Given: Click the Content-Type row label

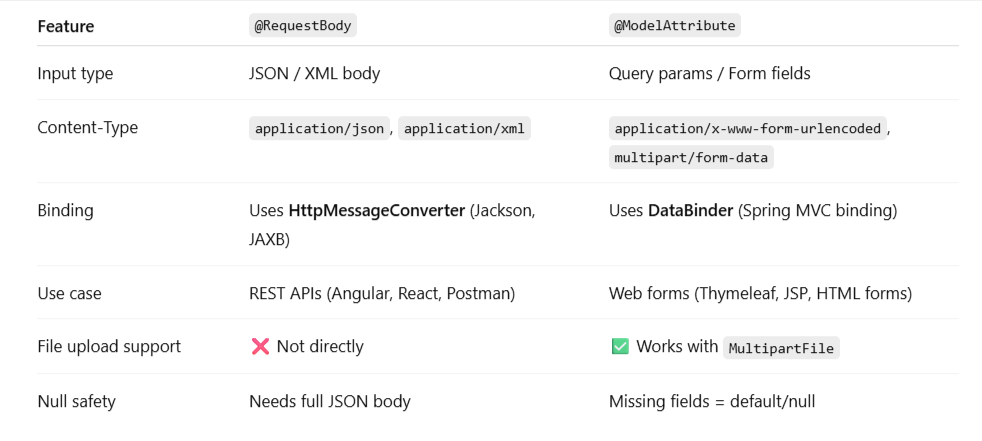Looking at the screenshot, I should click(88, 128).
